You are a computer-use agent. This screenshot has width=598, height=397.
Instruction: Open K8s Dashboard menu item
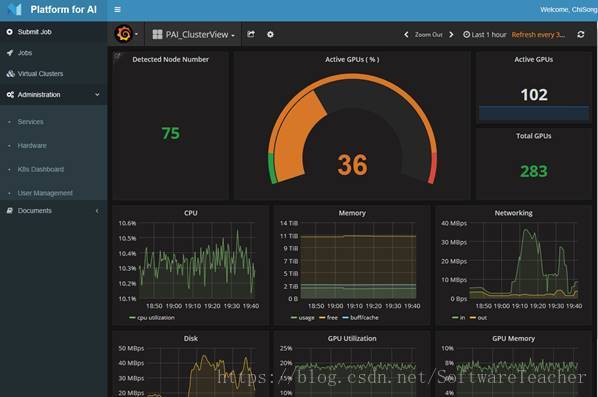(x=41, y=169)
